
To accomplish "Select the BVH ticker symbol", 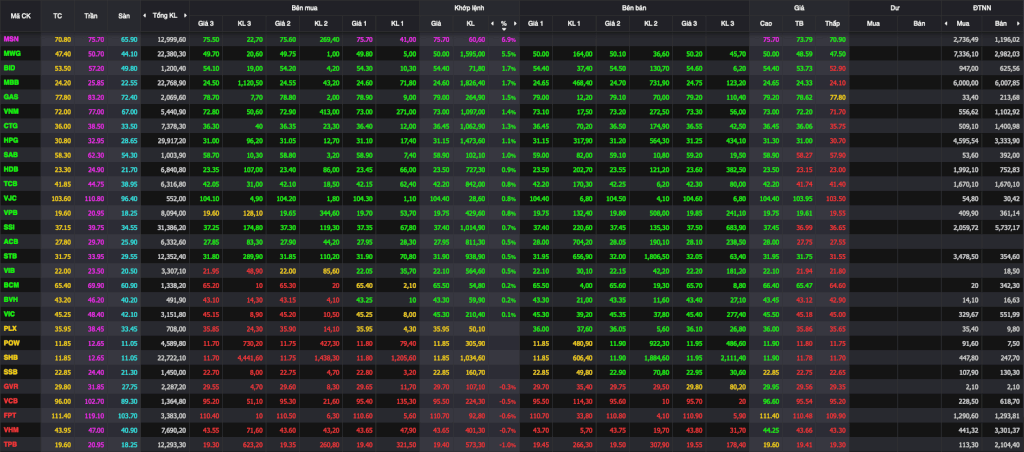I will click(x=10, y=300).
